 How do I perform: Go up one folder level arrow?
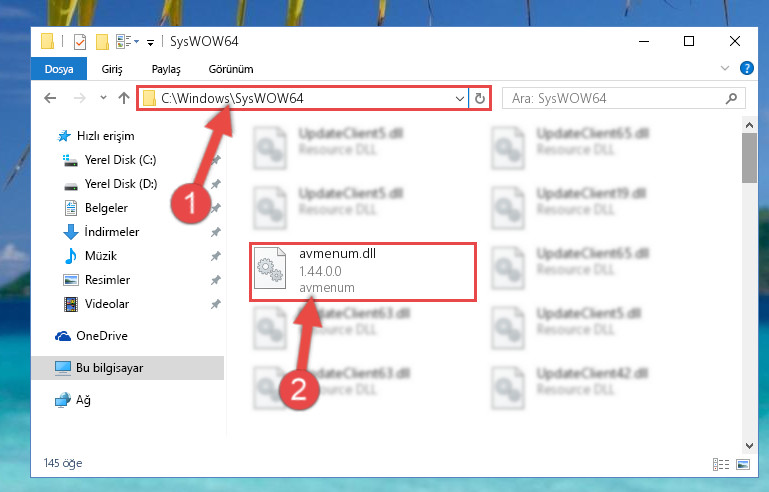coord(124,98)
